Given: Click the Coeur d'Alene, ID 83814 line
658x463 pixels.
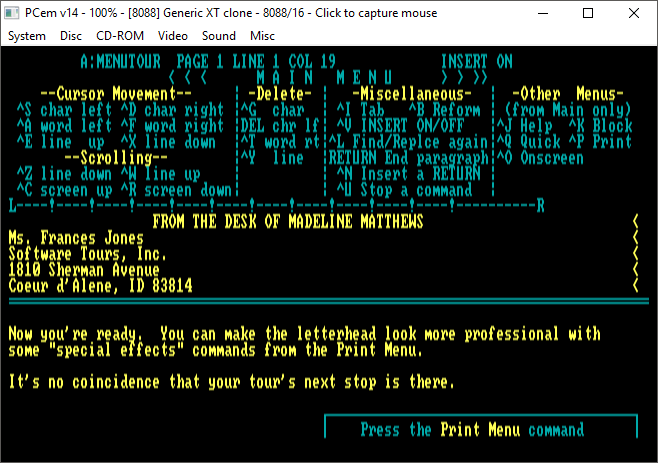Looking at the screenshot, I should click(100, 286).
